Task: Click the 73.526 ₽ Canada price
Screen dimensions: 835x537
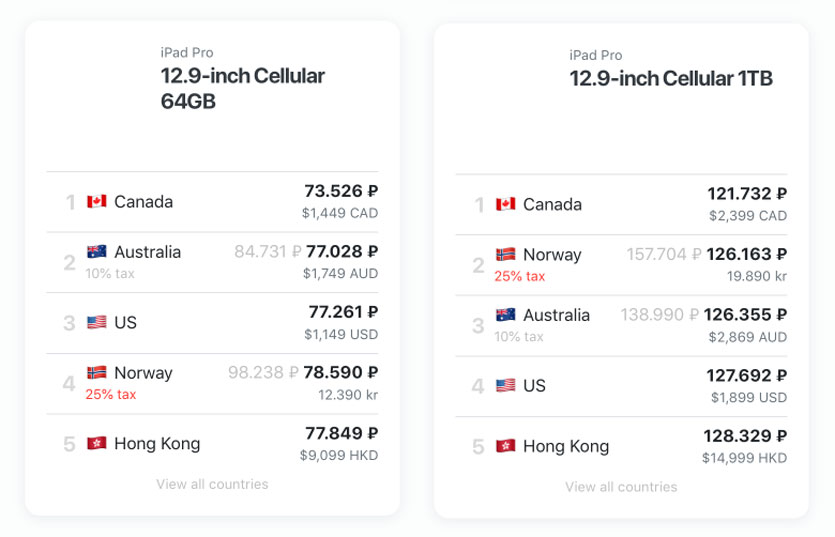Action: (341, 191)
